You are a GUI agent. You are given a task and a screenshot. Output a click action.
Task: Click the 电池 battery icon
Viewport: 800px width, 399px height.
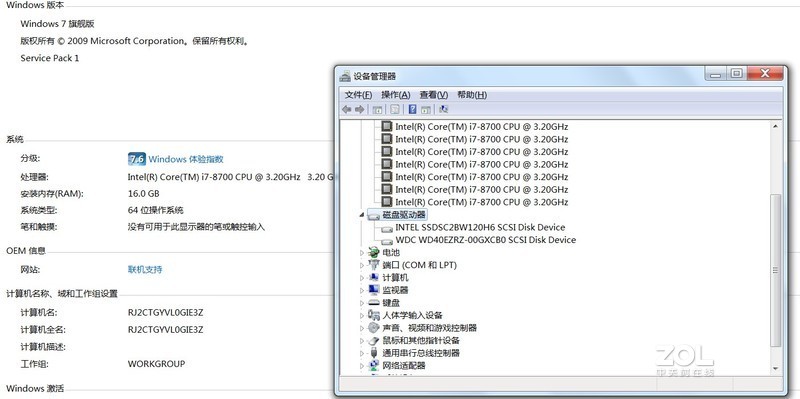[x=374, y=253]
